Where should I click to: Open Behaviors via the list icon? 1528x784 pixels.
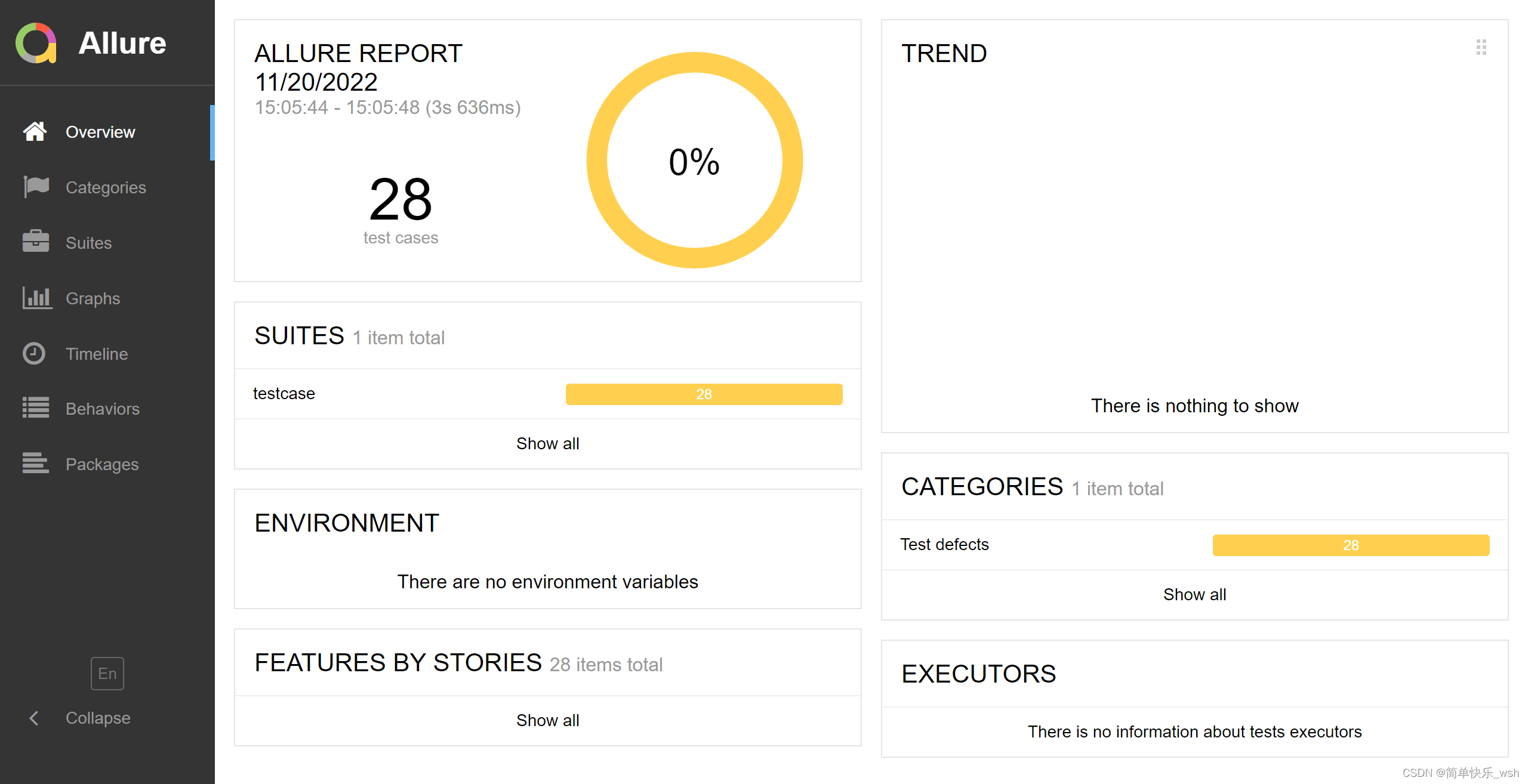click(36, 408)
